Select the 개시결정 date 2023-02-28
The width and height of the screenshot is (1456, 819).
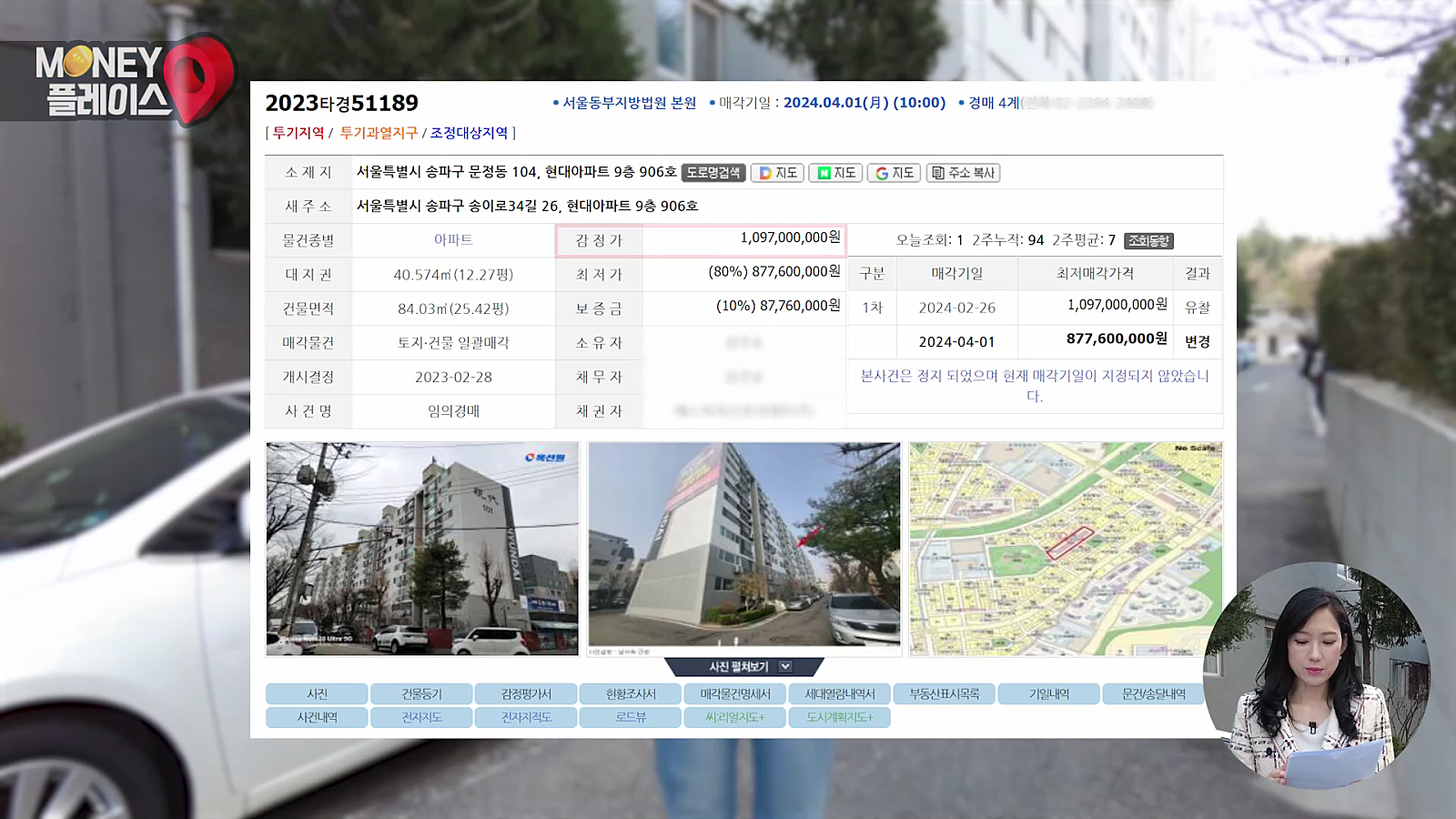[x=453, y=377]
